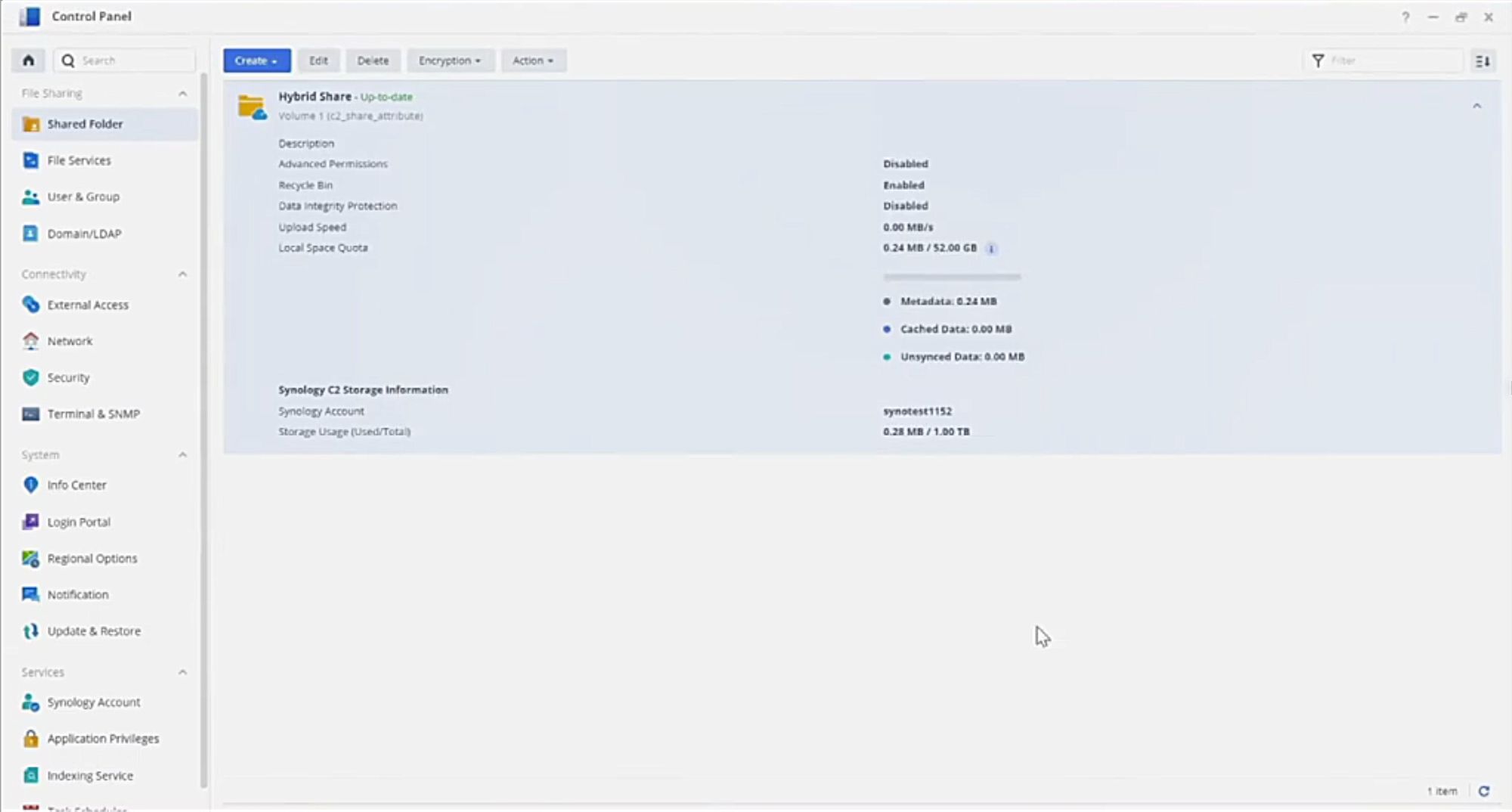Select the Shared Folder menu label
Viewport: 1512px width, 812px height.
click(85, 124)
